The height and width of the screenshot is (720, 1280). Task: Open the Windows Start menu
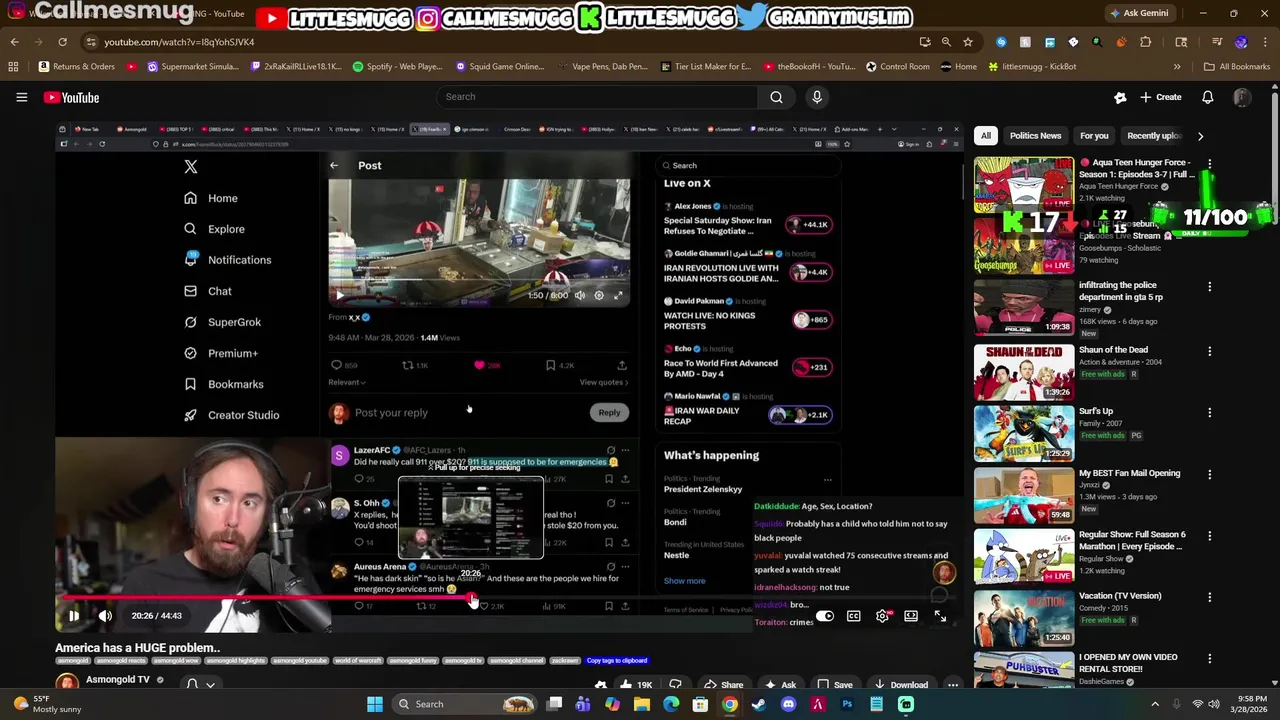[x=374, y=704]
